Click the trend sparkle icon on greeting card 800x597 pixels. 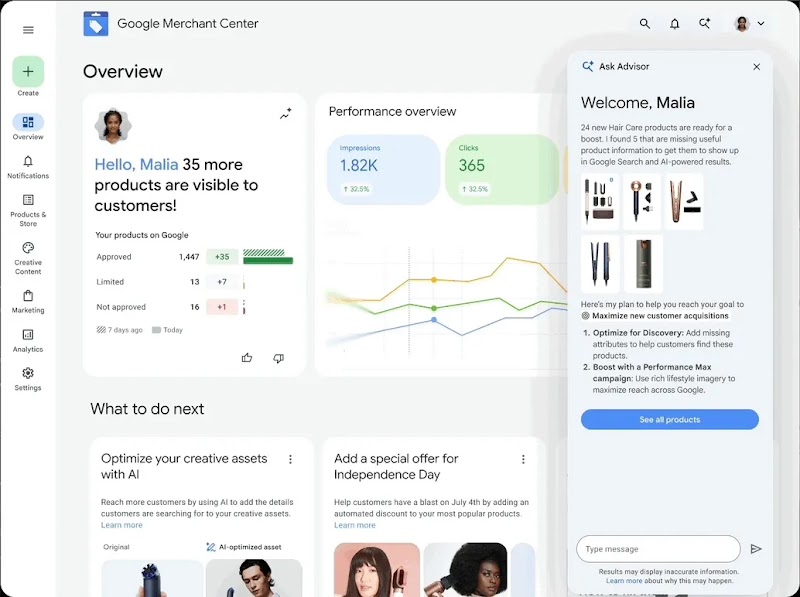click(x=286, y=114)
